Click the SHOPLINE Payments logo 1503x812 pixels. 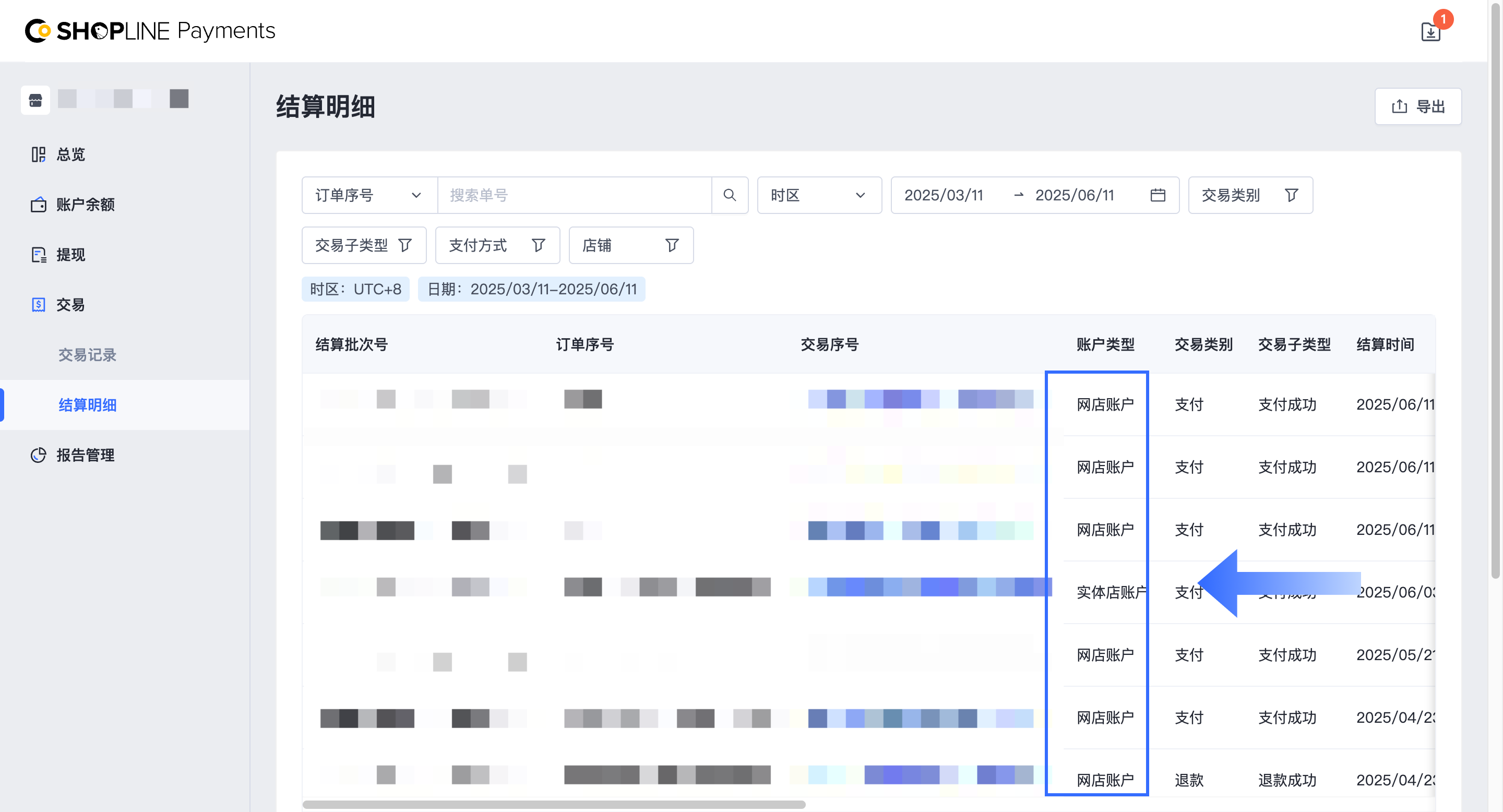pos(150,31)
